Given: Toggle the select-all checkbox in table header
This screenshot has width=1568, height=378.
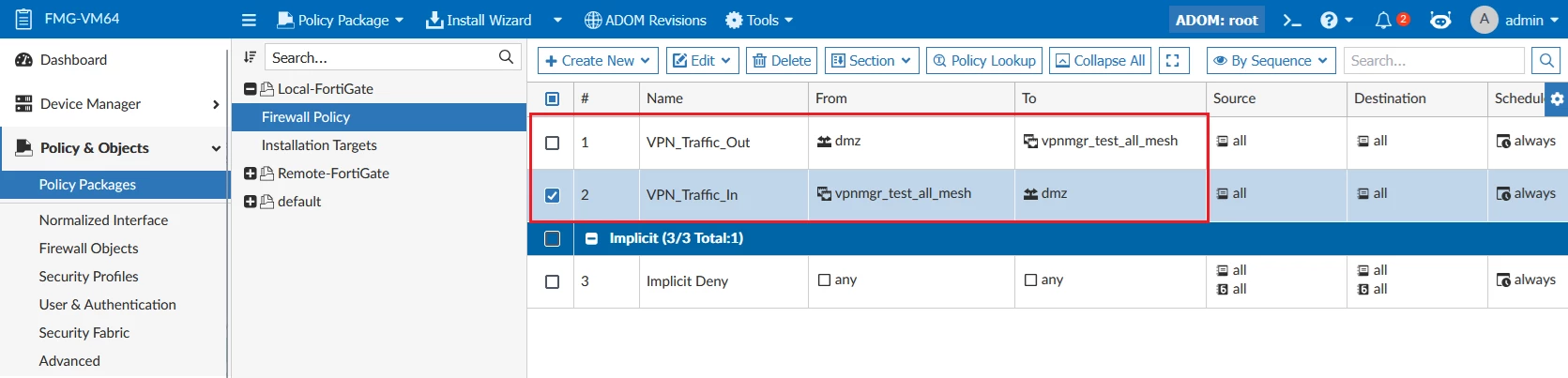Looking at the screenshot, I should [552, 98].
